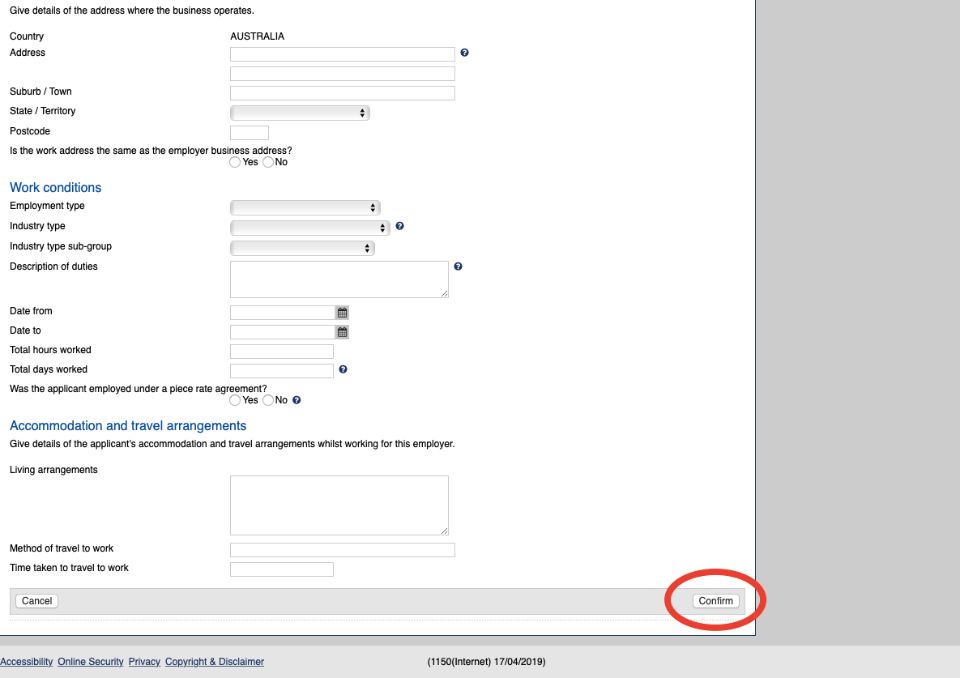Image resolution: width=960 pixels, height=678 pixels.
Task: Select Yes for piece rate agreement
Action: tap(235, 400)
